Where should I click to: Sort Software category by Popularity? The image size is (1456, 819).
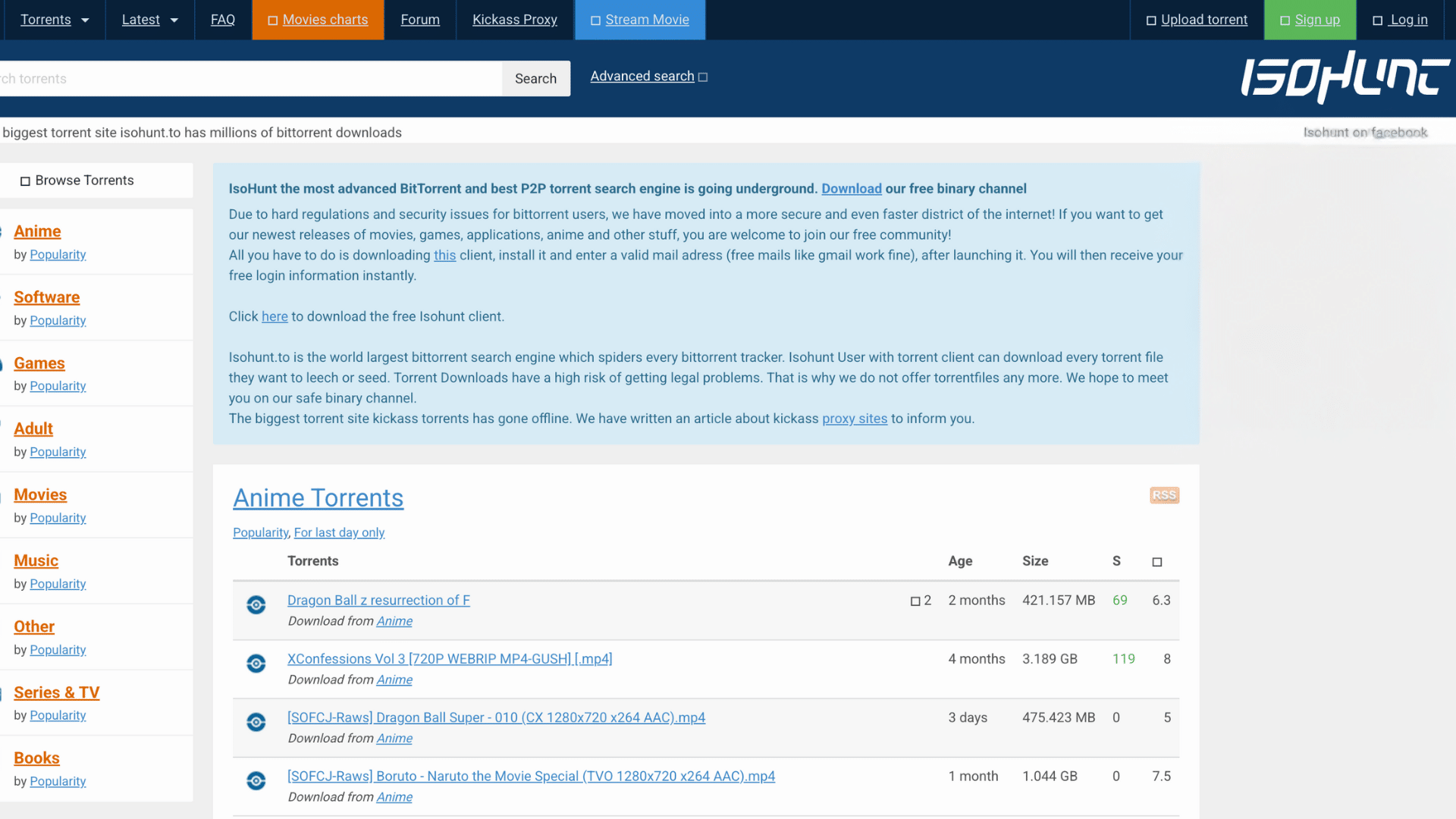(x=58, y=321)
